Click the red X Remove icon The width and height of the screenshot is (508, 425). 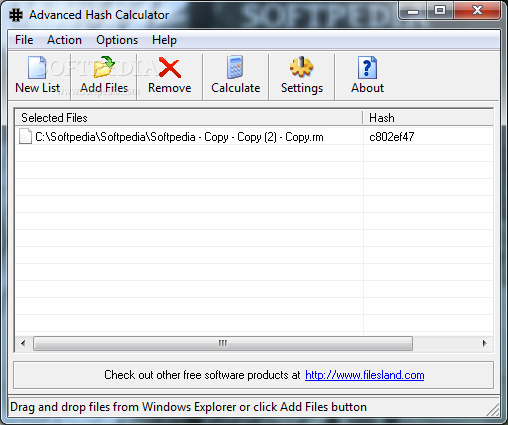pos(170,67)
